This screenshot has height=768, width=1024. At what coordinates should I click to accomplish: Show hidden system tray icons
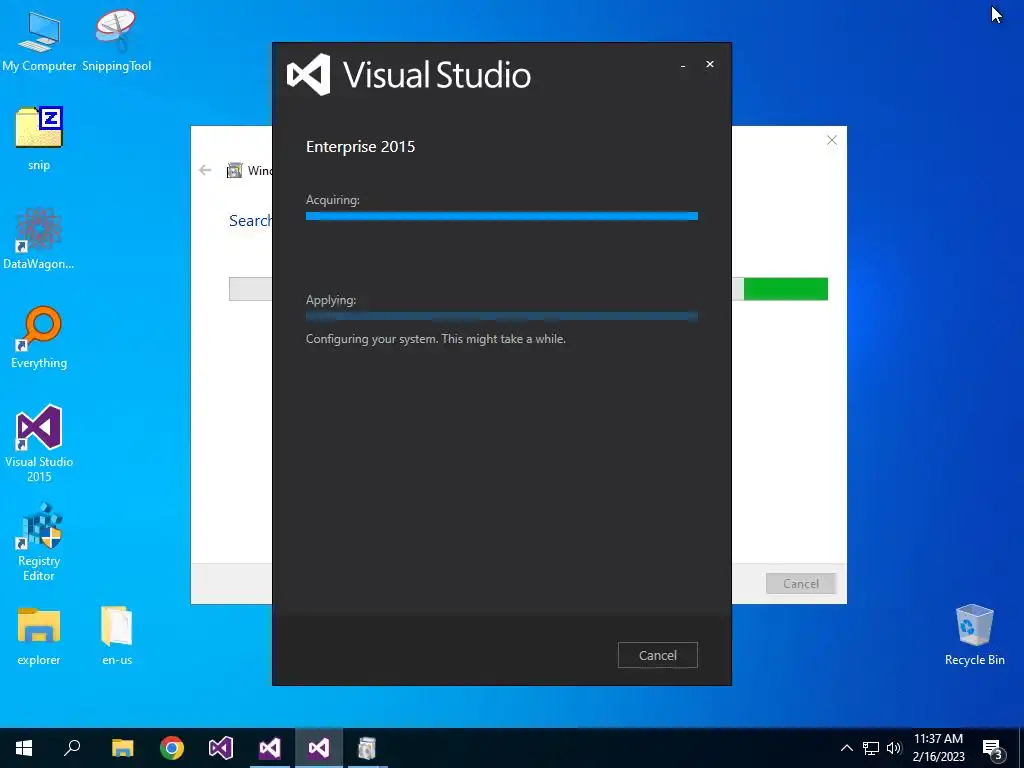click(x=846, y=748)
